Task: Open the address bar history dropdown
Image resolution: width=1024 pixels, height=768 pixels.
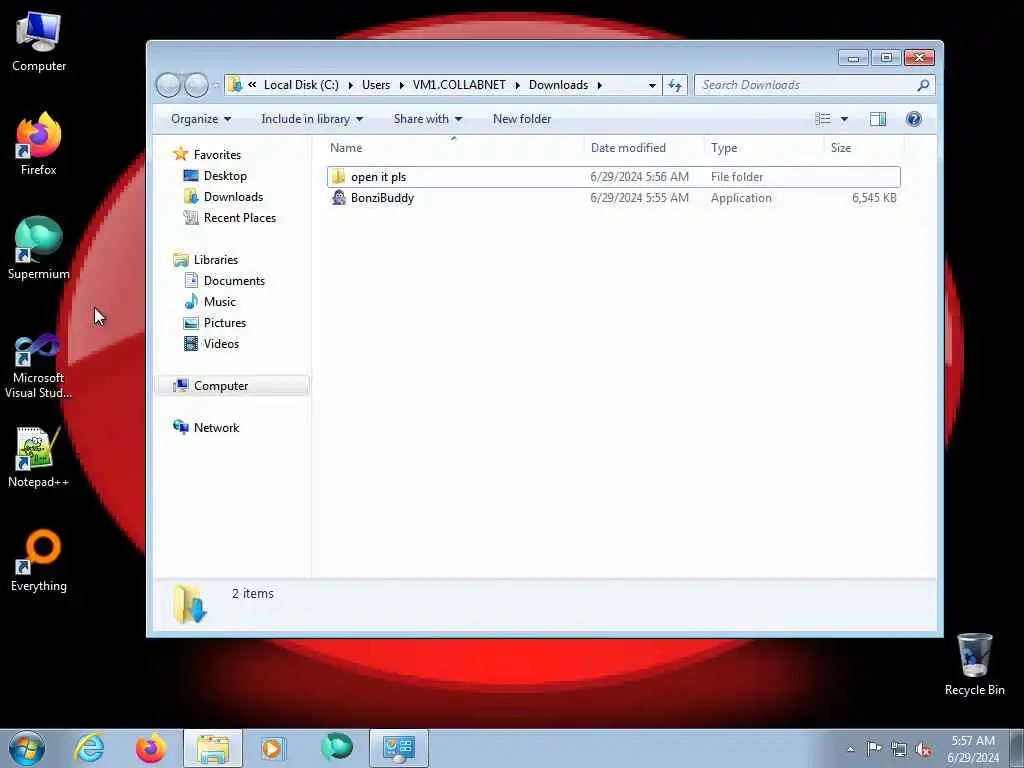Action: pyautogui.click(x=652, y=86)
